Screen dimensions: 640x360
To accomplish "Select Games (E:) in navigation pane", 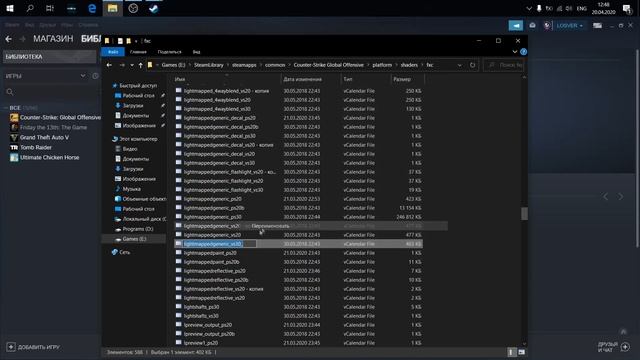I will 134,239.
